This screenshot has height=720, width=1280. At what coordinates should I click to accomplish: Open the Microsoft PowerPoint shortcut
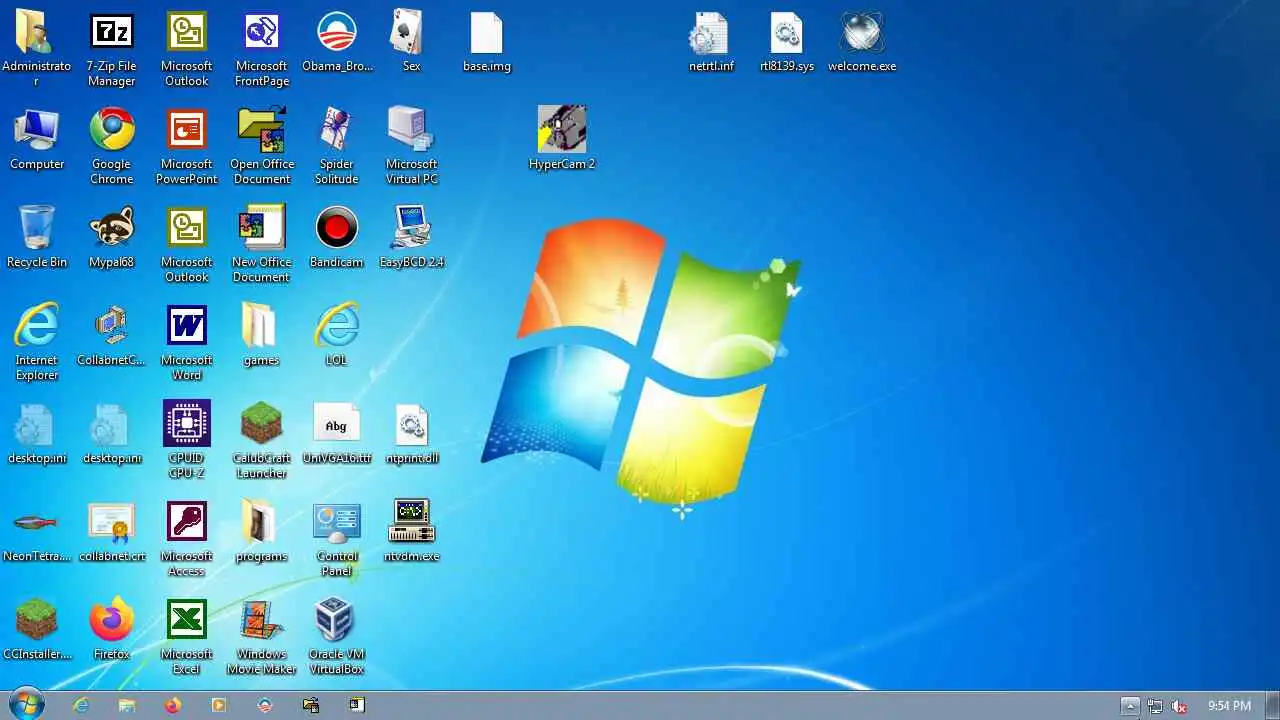(186, 147)
